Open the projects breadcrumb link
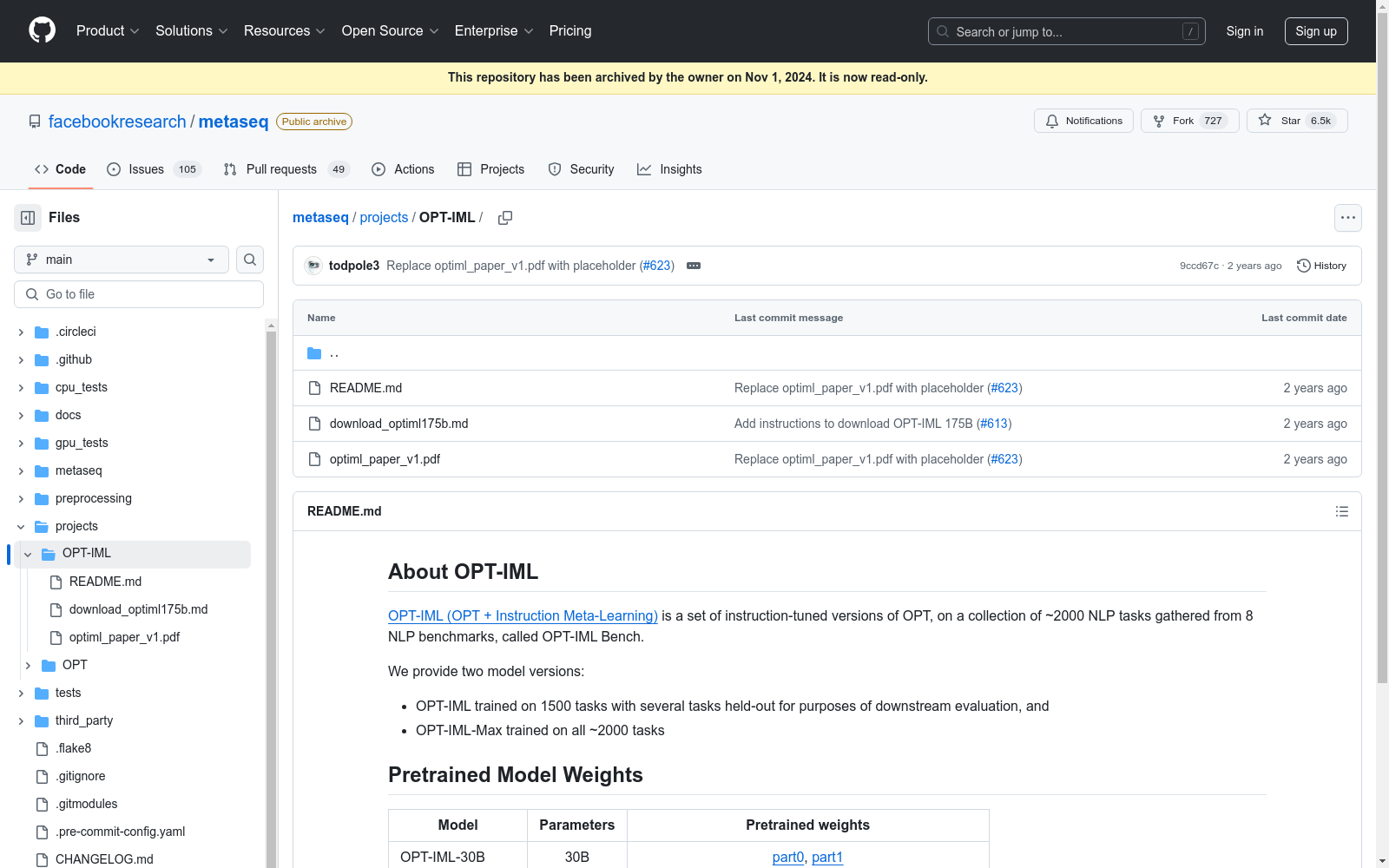 coord(384,218)
